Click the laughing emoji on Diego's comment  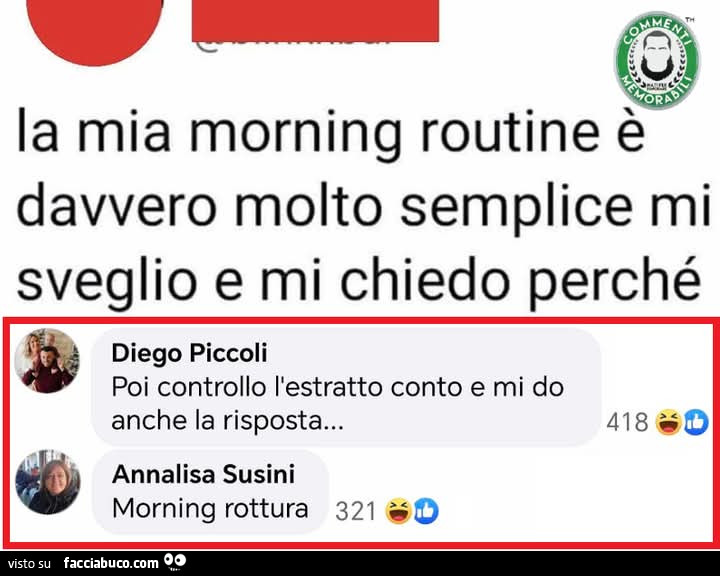tap(668, 422)
